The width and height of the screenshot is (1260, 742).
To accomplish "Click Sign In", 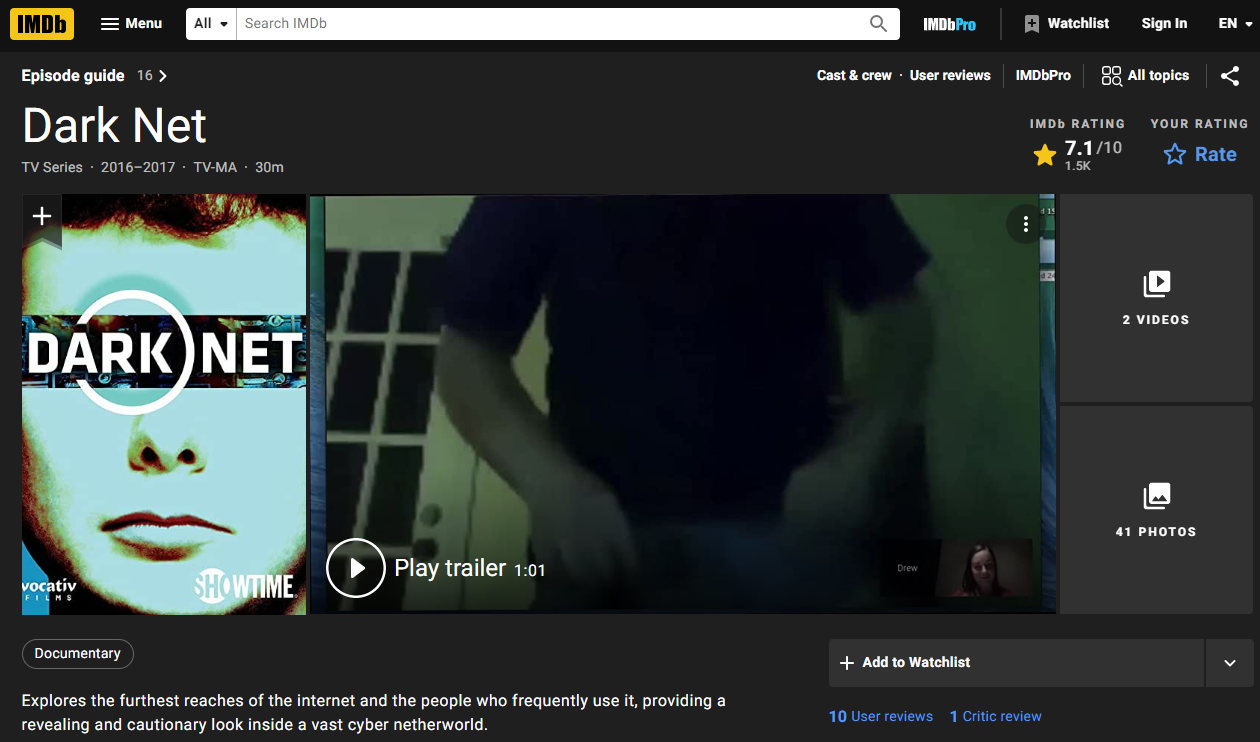I will pos(1164,23).
